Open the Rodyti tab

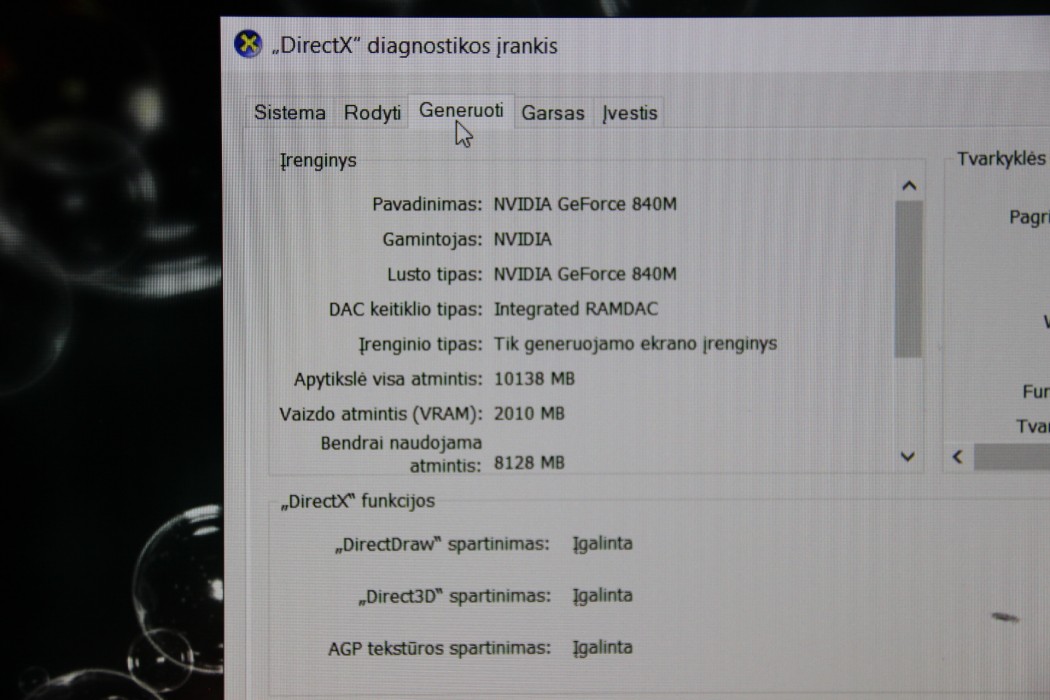pyautogui.click(x=372, y=113)
